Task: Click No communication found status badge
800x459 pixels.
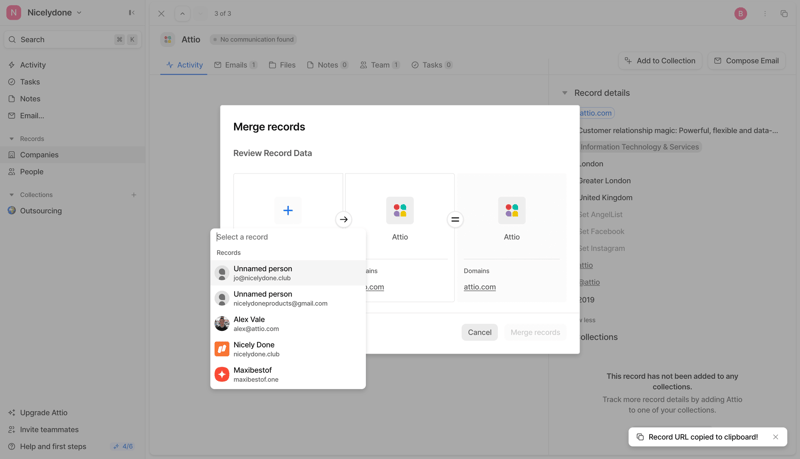Action: 254,39
